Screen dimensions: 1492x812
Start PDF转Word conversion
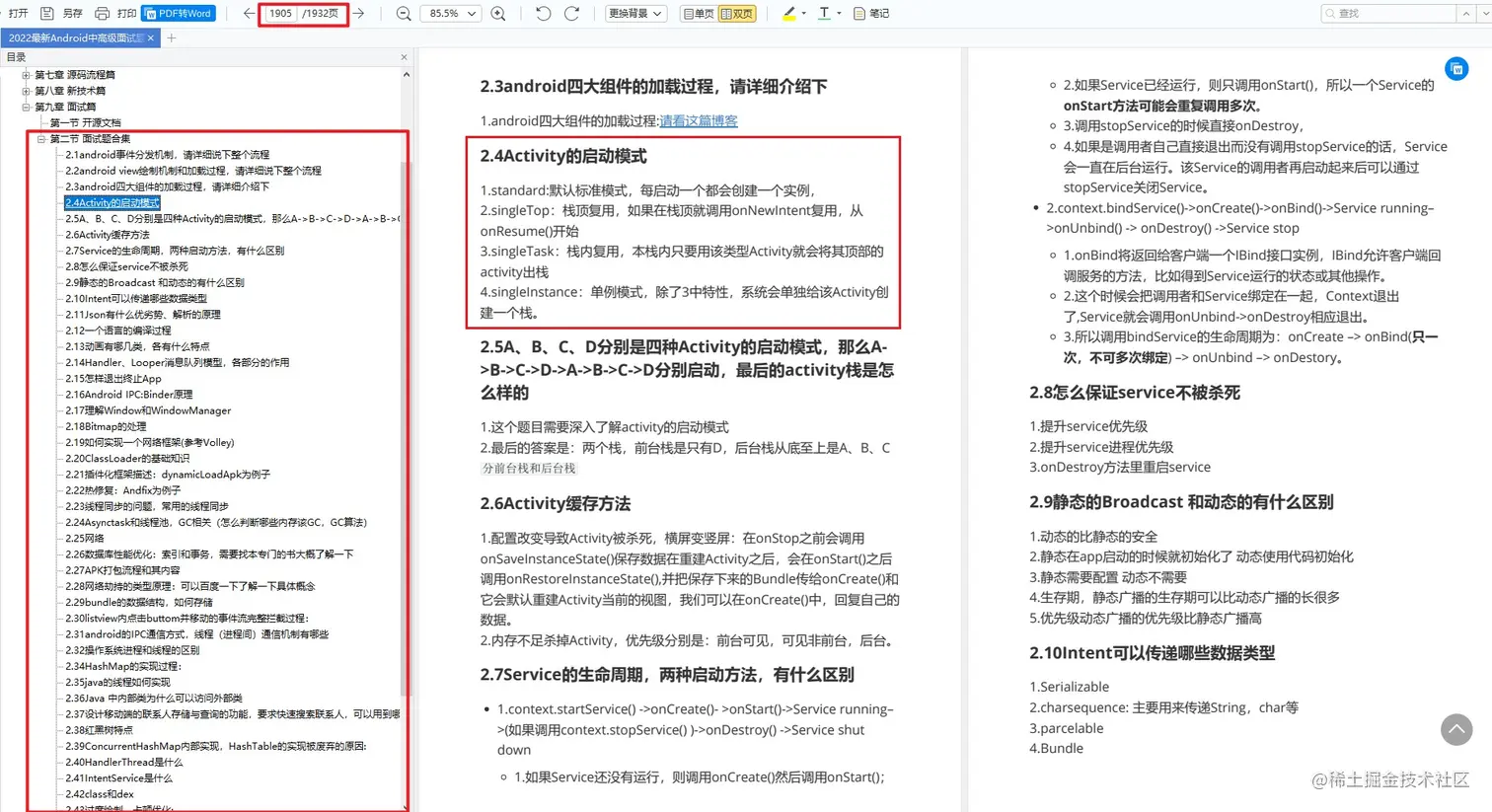(x=178, y=13)
